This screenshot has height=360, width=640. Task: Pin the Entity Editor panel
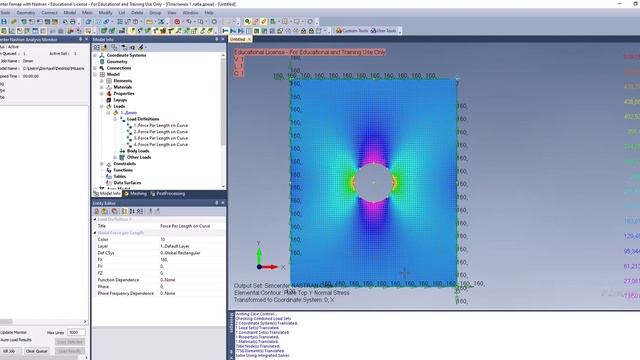pos(217,203)
